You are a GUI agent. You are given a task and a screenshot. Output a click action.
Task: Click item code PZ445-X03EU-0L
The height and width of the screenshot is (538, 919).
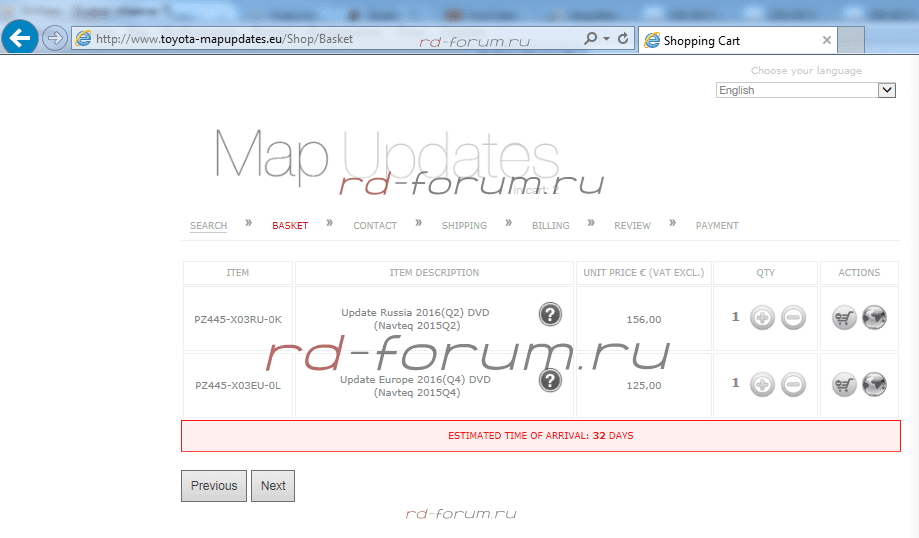pyautogui.click(x=238, y=386)
